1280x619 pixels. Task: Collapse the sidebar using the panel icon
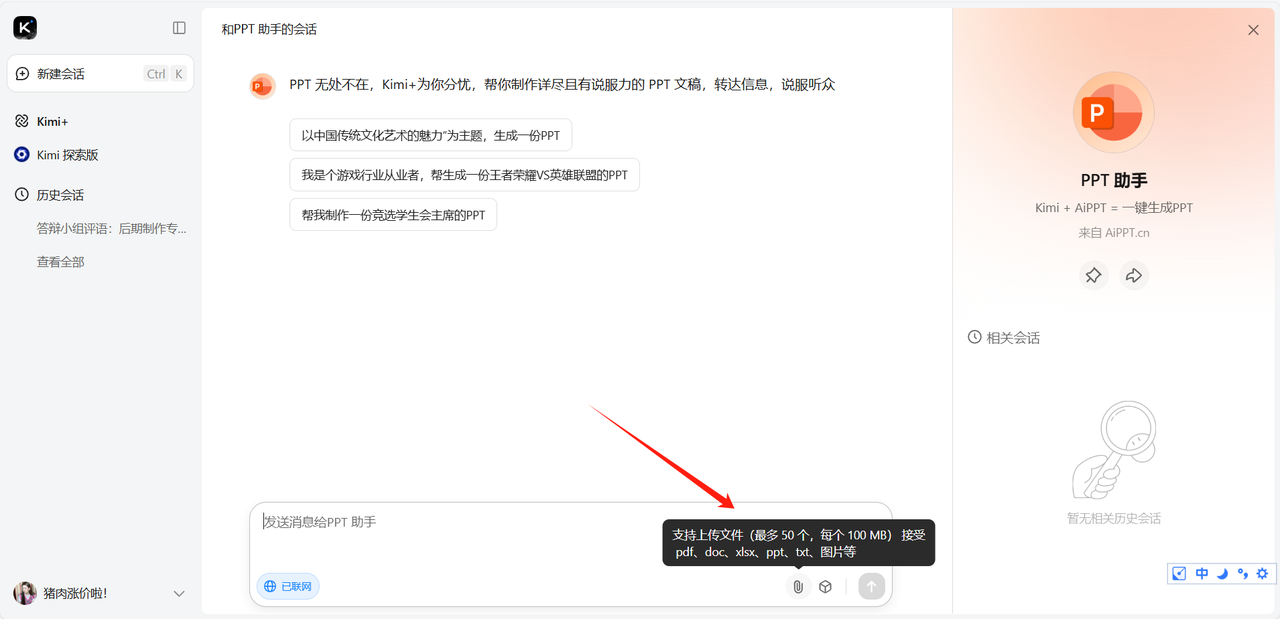(179, 28)
